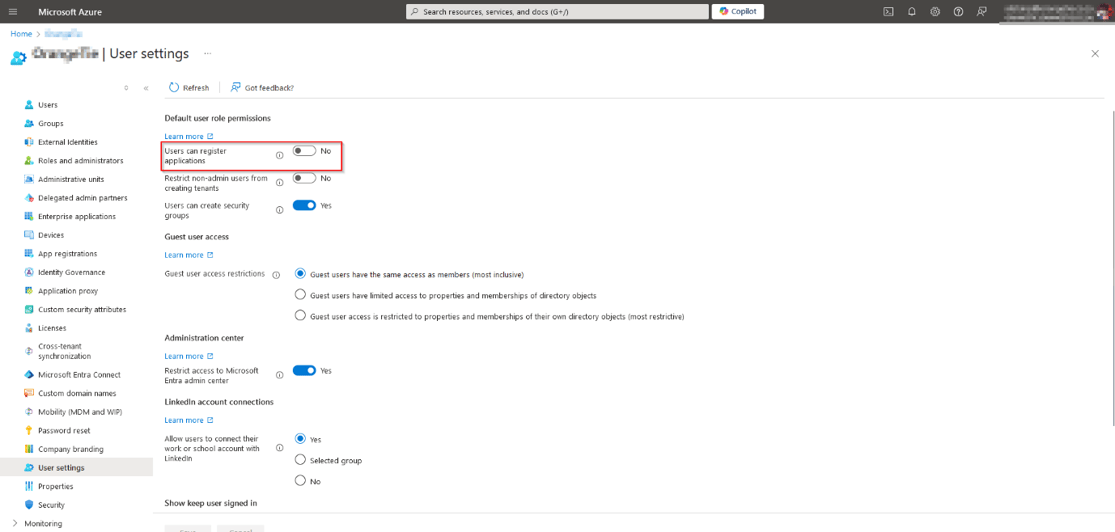Open Learn more under Administration center
This screenshot has width=1115, height=532.
pos(188,356)
